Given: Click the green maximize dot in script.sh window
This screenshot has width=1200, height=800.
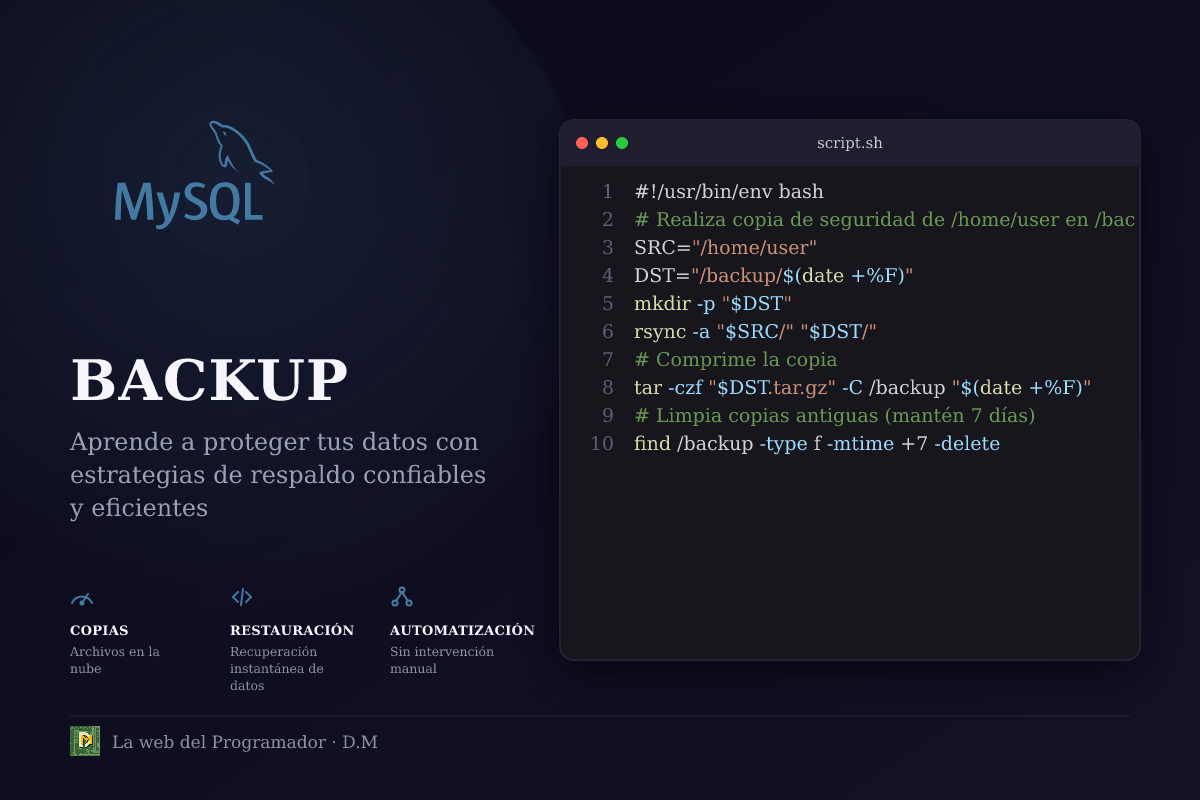Looking at the screenshot, I should tap(622, 143).
